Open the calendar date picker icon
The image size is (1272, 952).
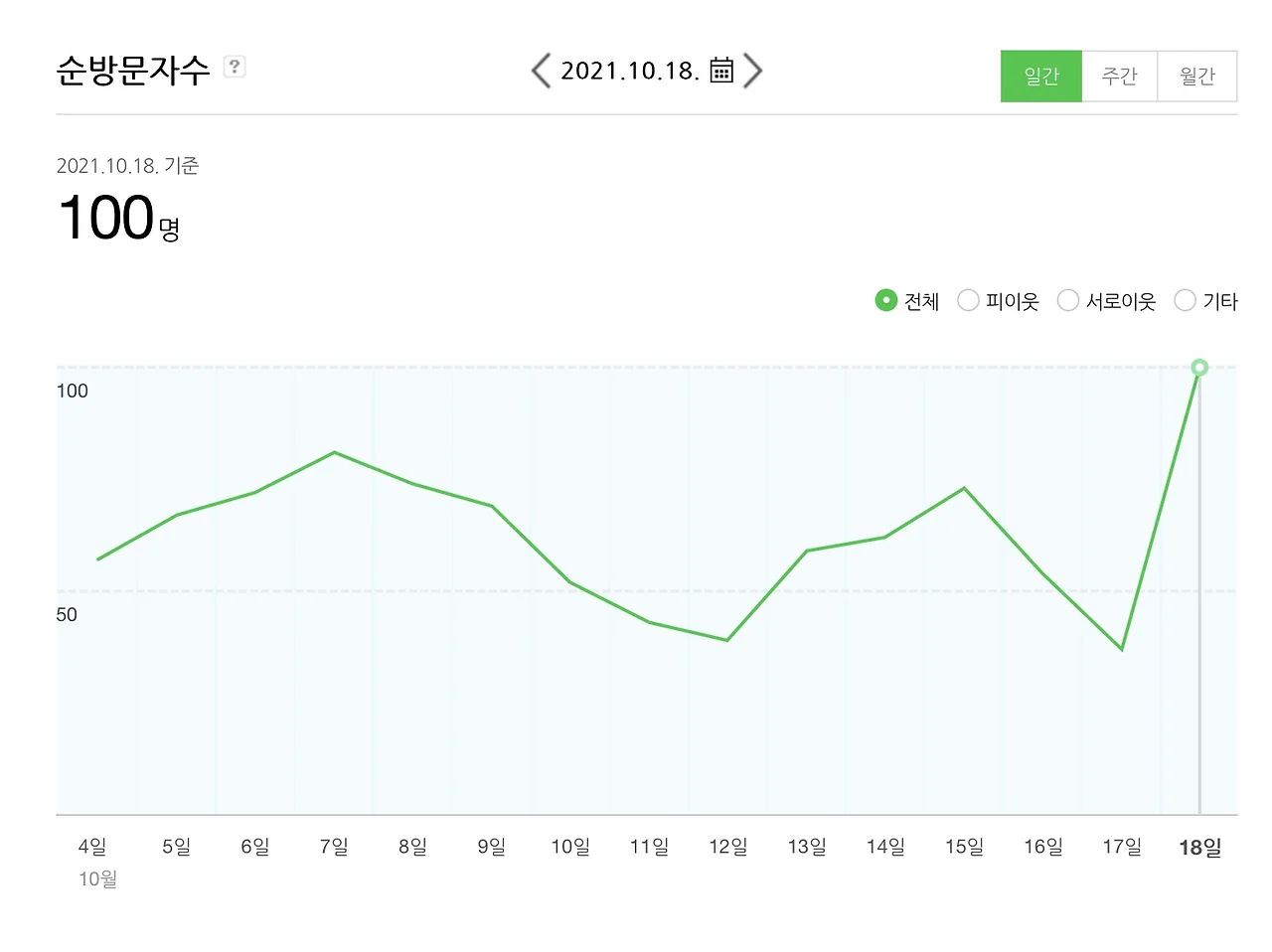click(x=721, y=71)
